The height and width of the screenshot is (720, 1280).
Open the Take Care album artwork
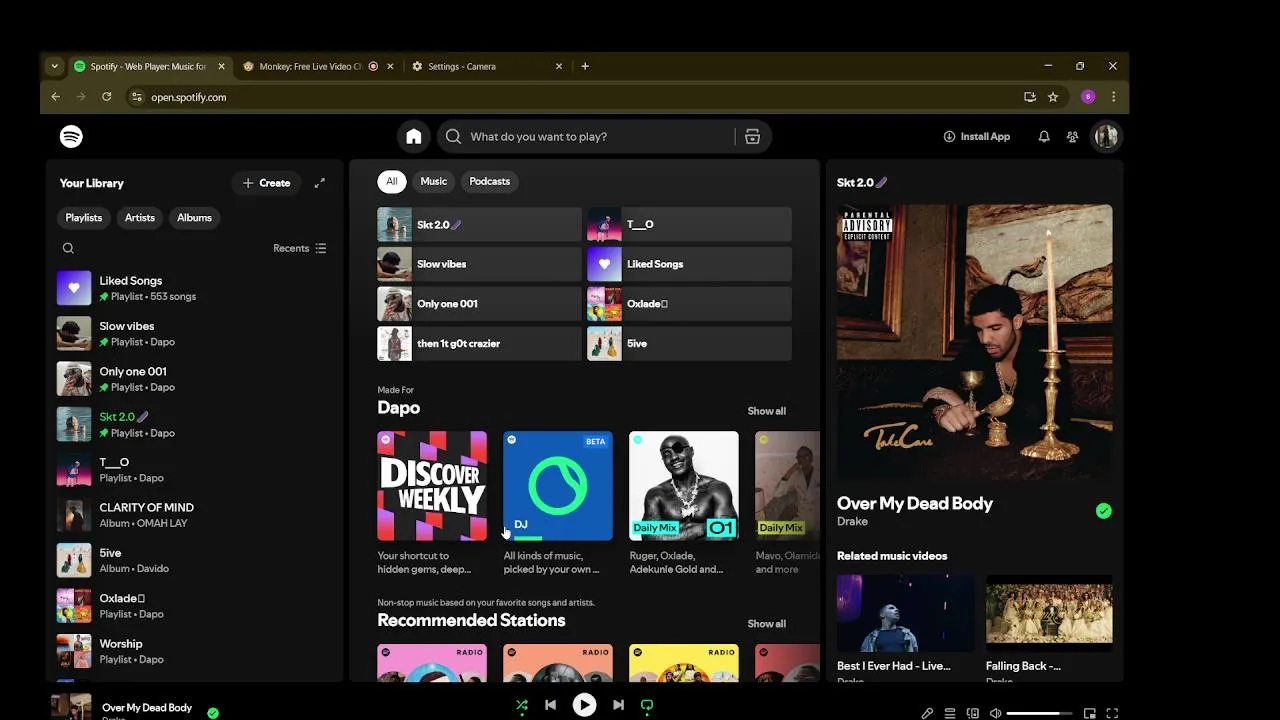point(975,342)
